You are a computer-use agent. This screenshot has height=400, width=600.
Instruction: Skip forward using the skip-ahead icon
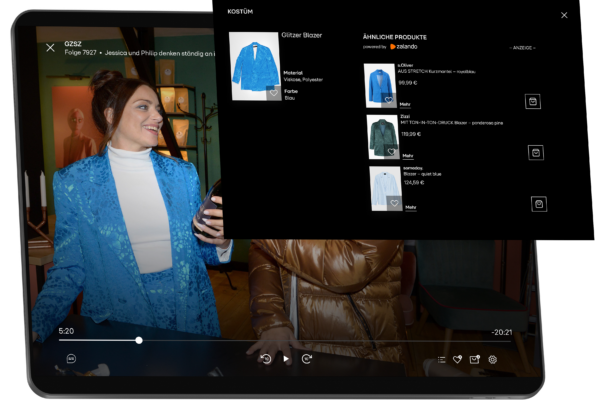(x=307, y=359)
